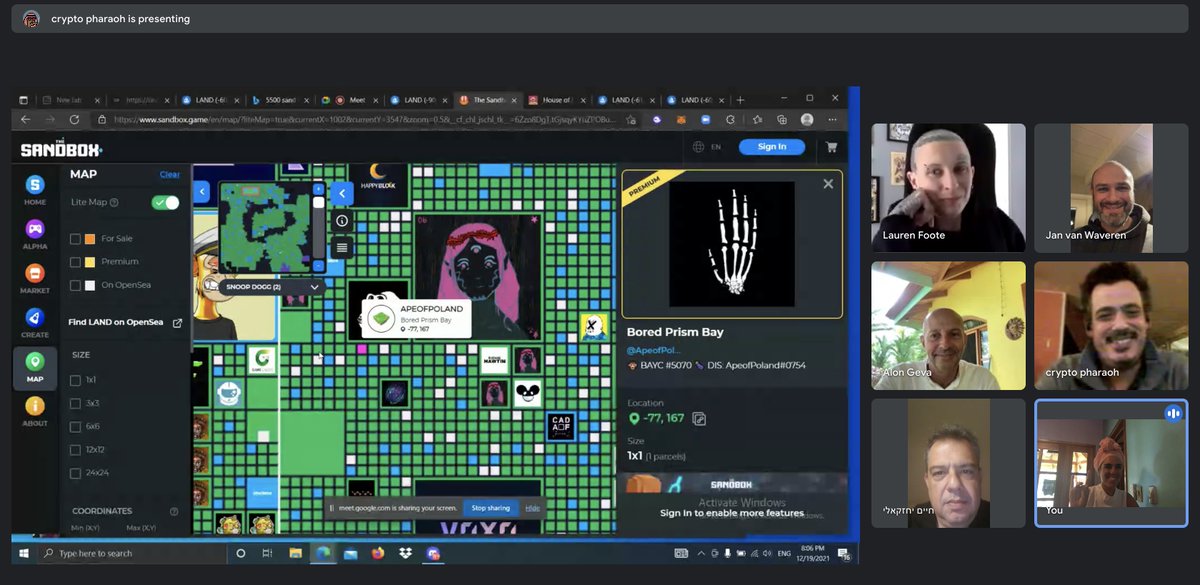Collapse the minimap with its arrow

pyautogui.click(x=342, y=193)
